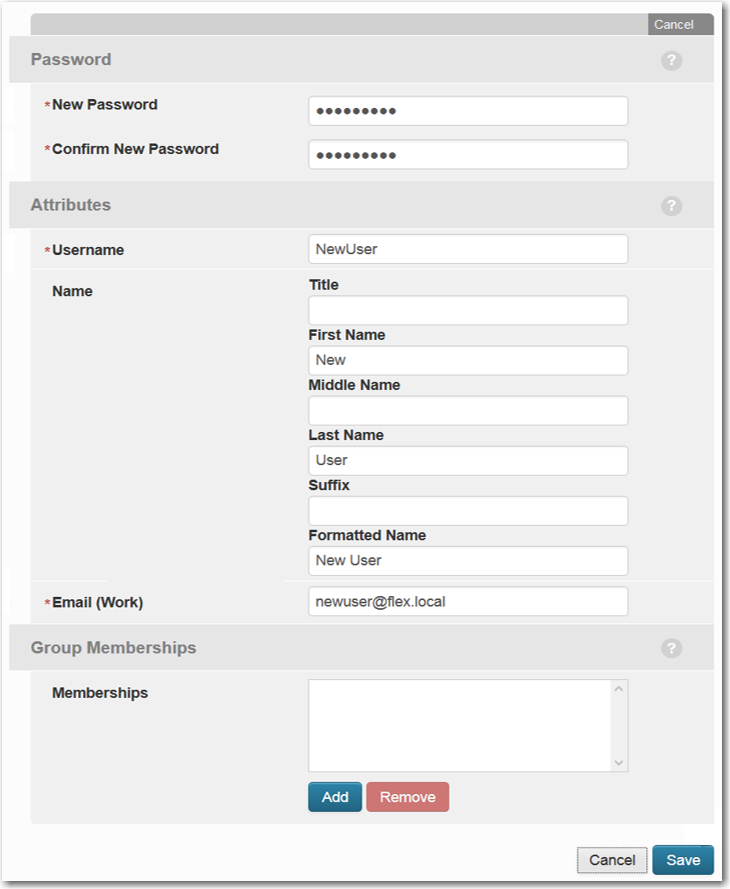The image size is (730, 889).
Task: Focus the Middle Name input
Action: pos(467,410)
